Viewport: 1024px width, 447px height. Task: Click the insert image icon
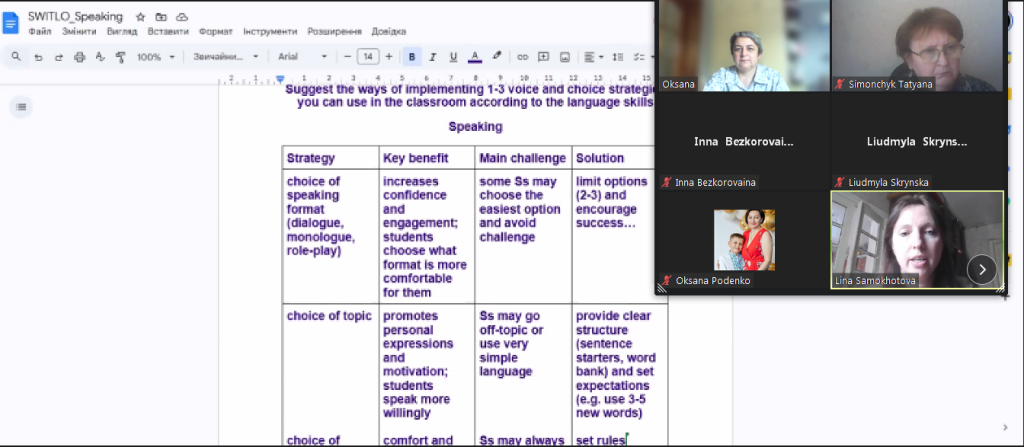pyautogui.click(x=565, y=57)
